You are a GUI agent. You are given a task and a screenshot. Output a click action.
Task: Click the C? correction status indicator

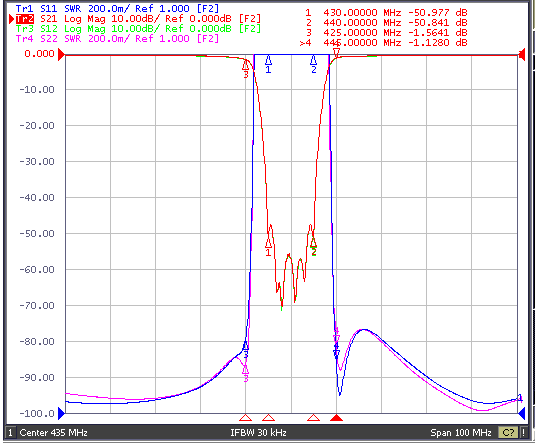point(508,433)
